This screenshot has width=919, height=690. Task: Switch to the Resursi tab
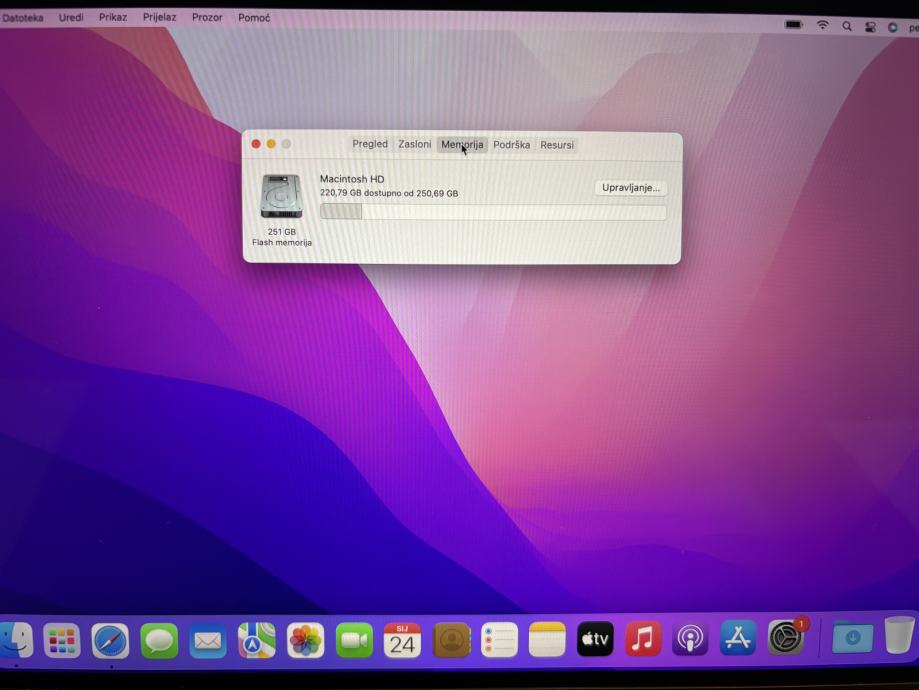tap(557, 145)
